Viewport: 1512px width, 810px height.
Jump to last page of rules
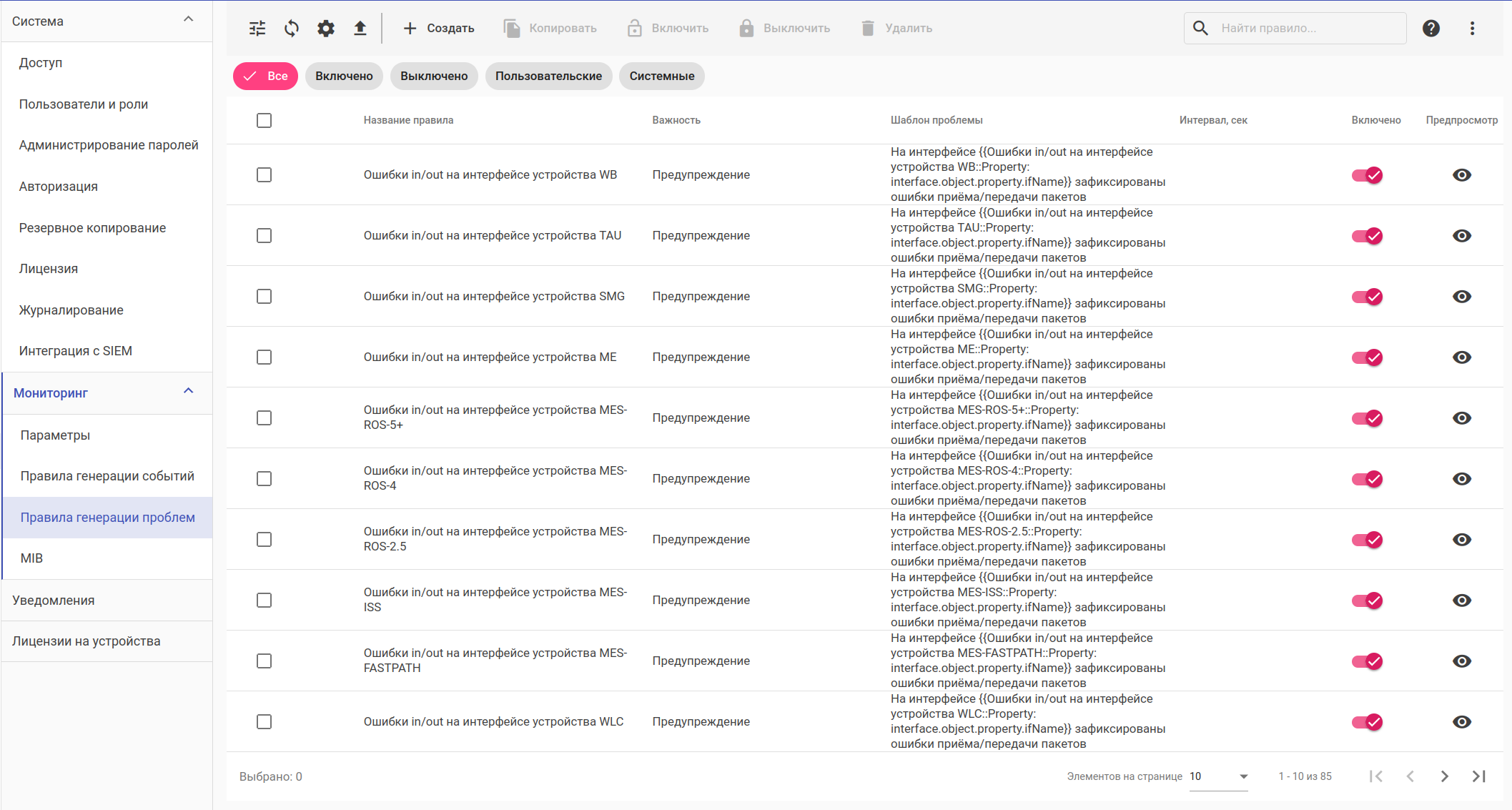1478,776
